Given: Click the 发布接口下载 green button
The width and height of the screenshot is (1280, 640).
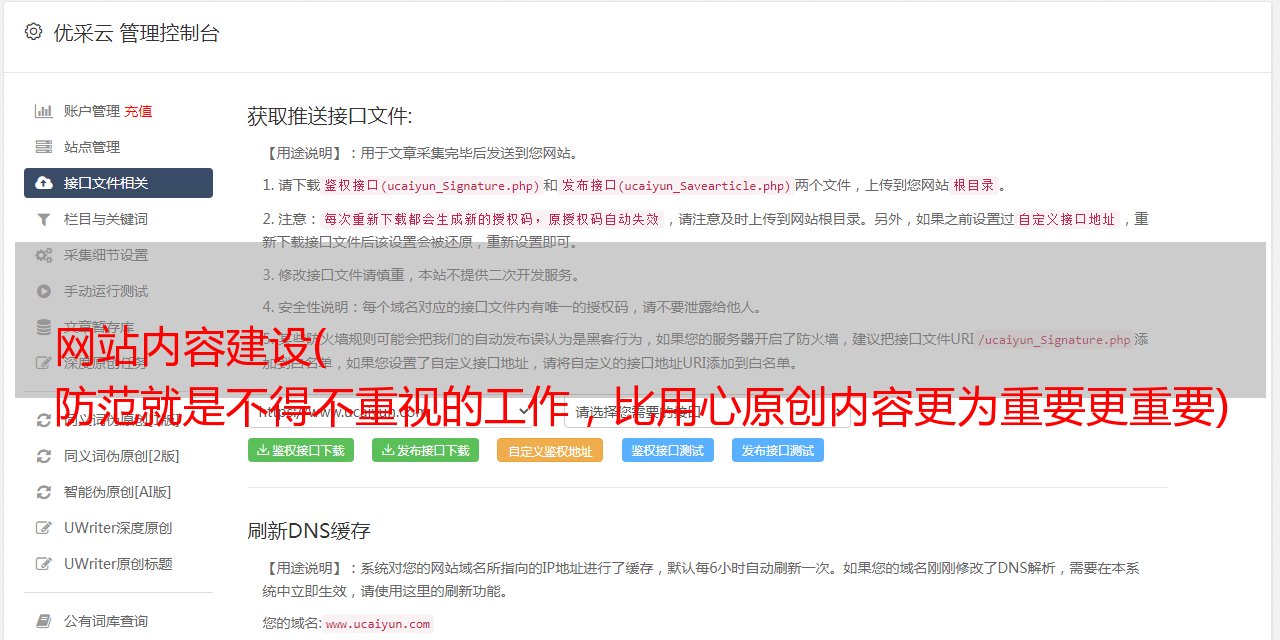Looking at the screenshot, I should coord(425,450).
